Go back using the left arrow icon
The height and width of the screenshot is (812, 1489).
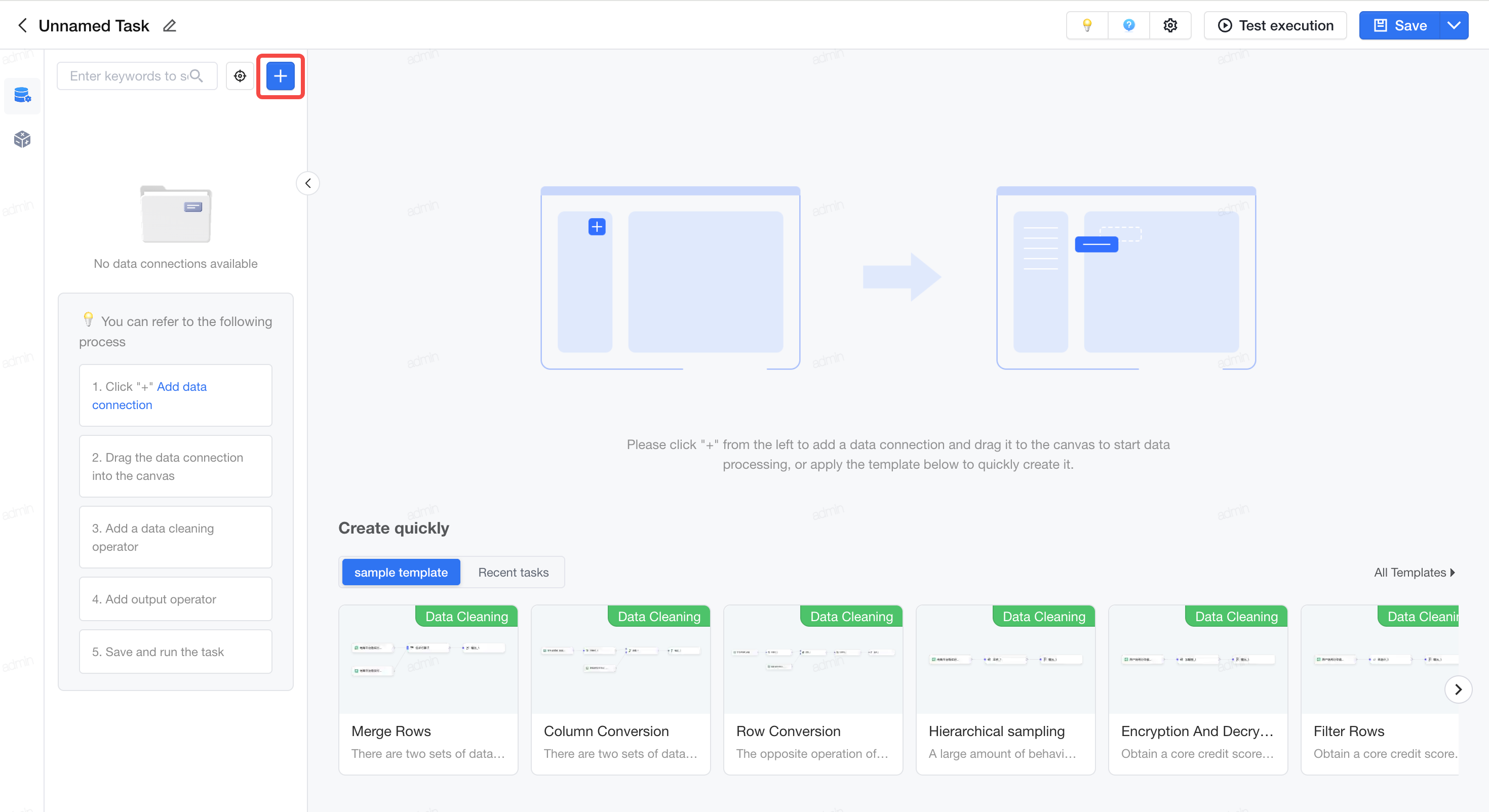click(x=23, y=25)
